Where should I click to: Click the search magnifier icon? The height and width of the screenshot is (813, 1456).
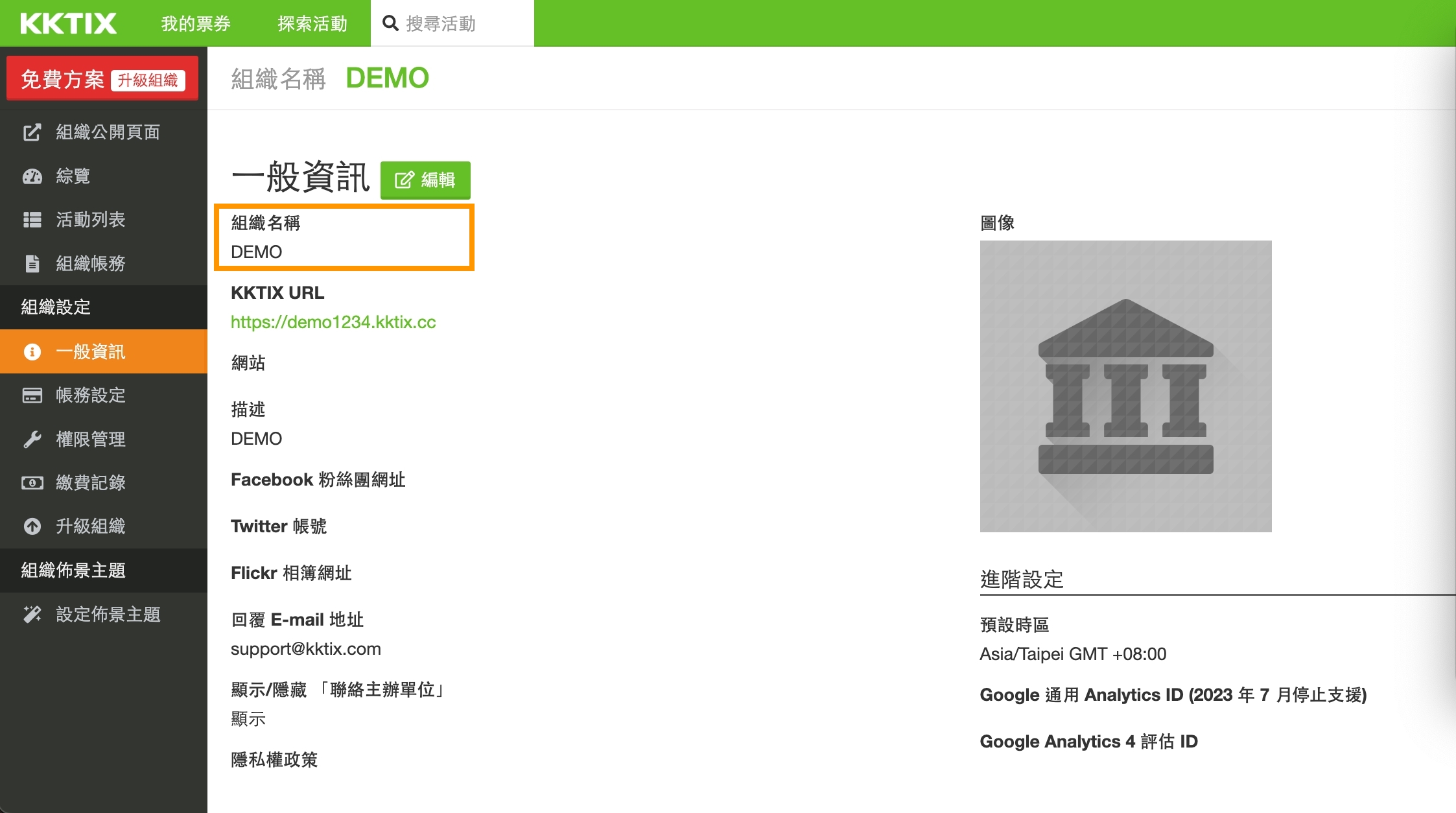point(390,23)
